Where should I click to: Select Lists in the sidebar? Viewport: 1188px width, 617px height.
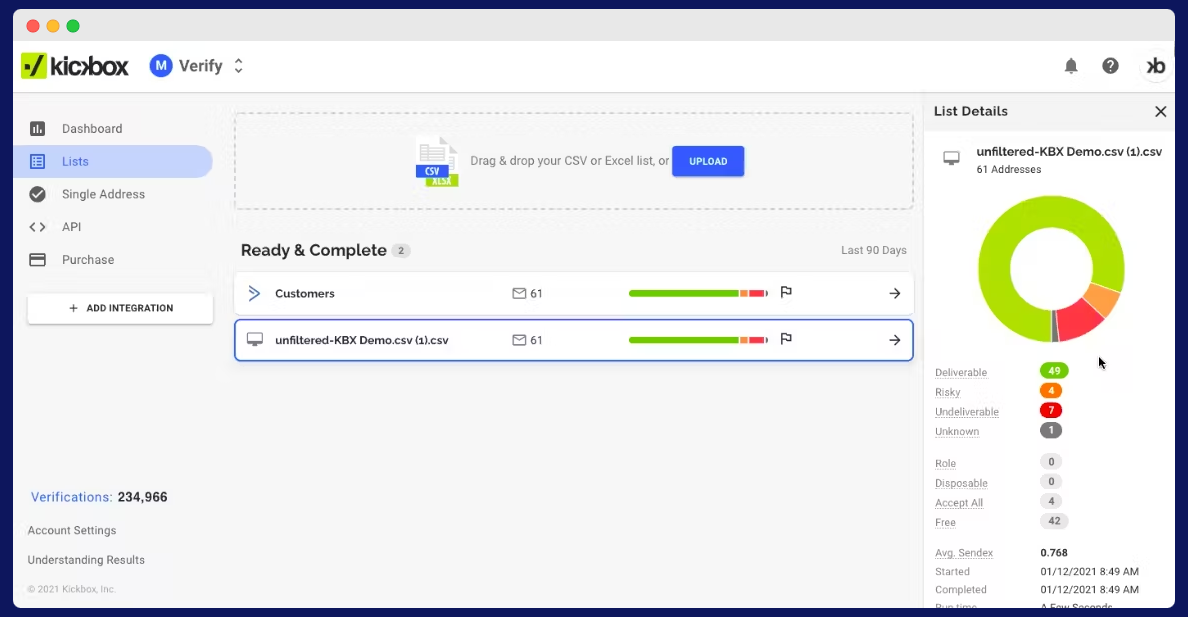(x=113, y=161)
